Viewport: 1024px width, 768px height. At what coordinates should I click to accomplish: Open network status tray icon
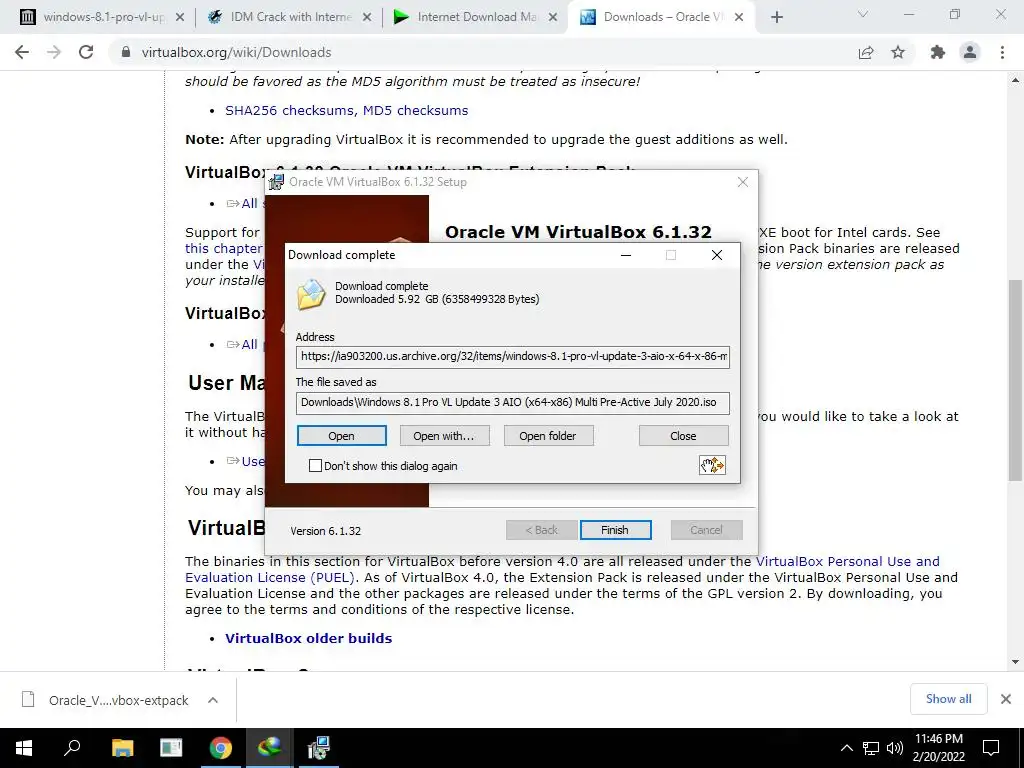[871, 748]
